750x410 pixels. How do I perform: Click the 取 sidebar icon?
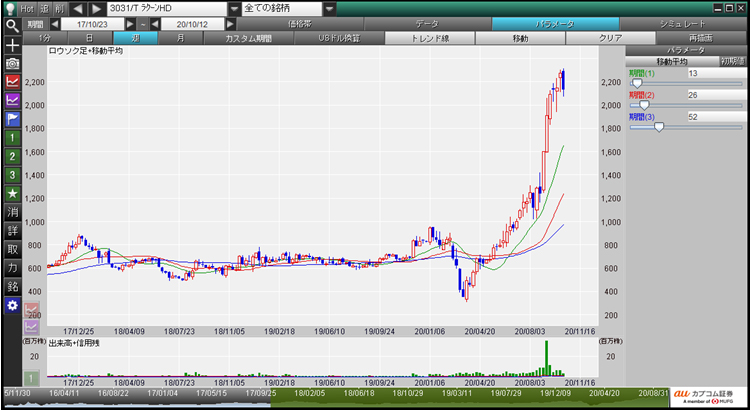12,249
